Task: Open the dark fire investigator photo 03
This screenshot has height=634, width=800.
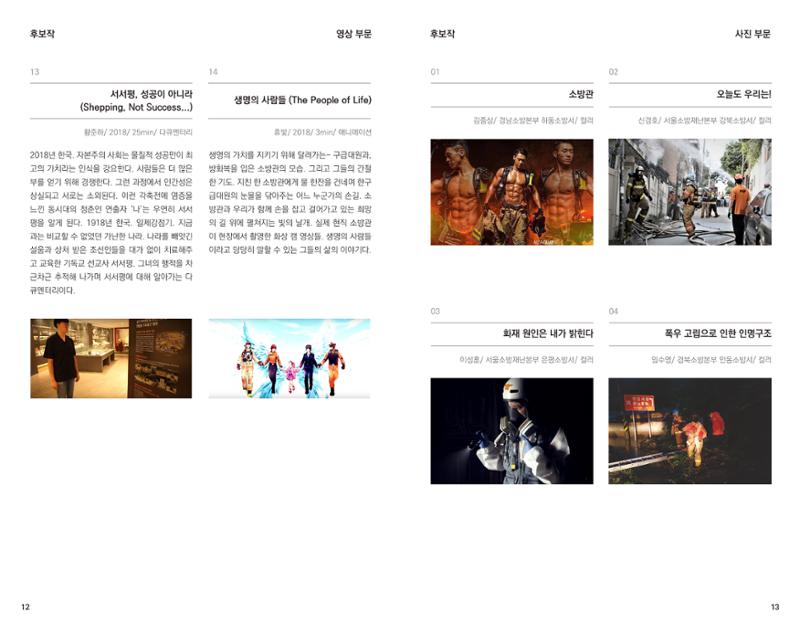Action: [x=512, y=431]
